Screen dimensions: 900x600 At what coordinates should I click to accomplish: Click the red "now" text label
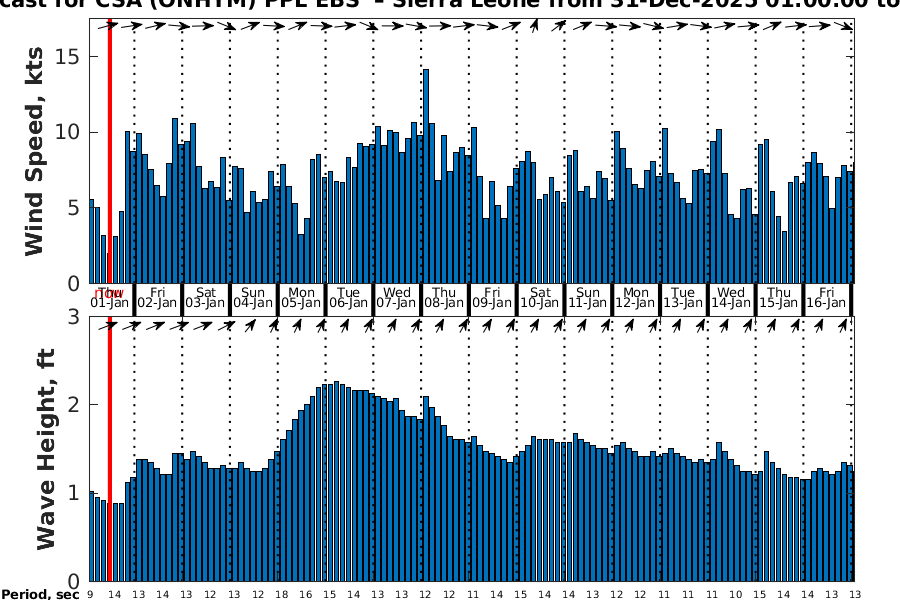109,293
